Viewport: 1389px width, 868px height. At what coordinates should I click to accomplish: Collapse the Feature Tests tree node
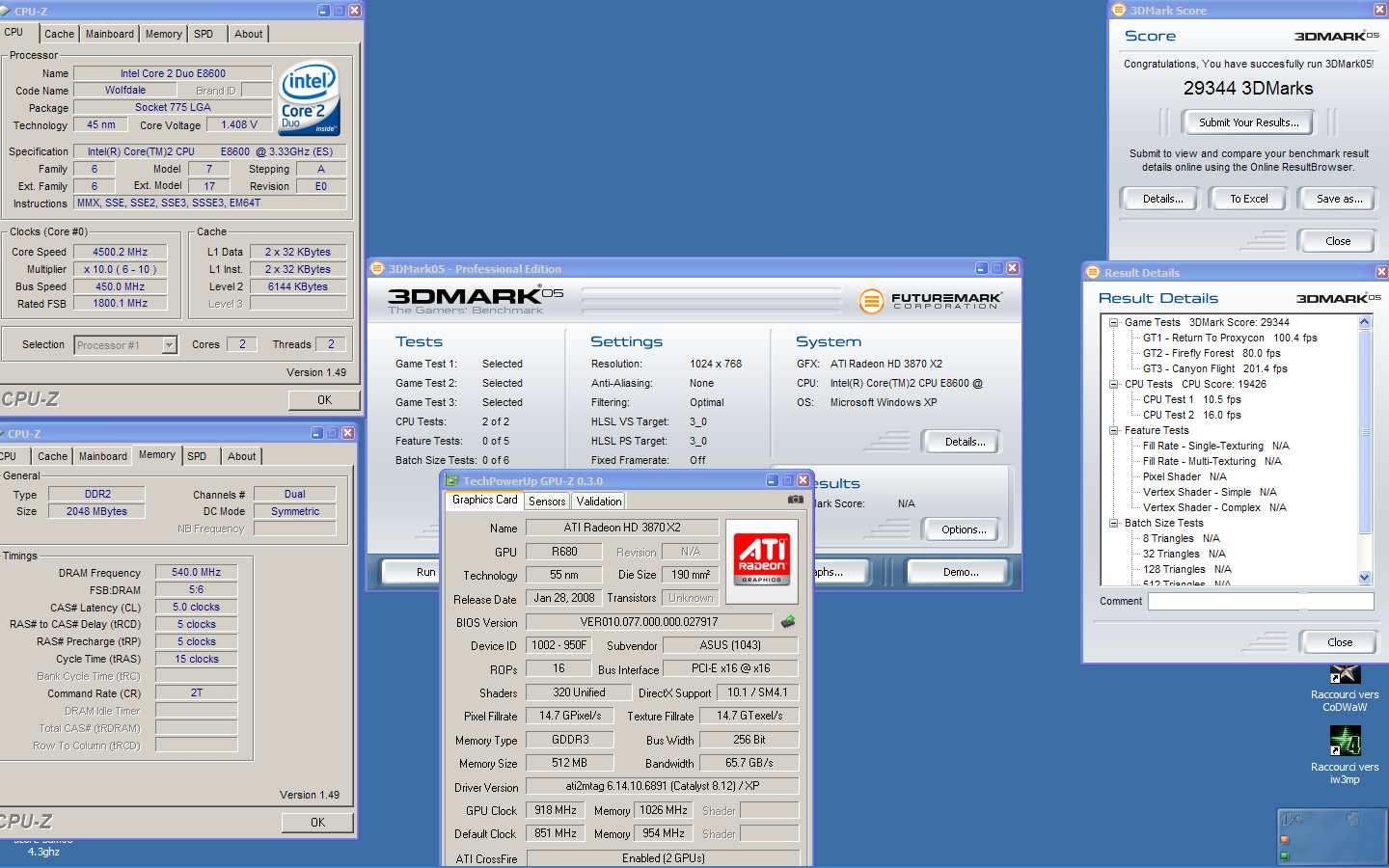[x=1113, y=430]
